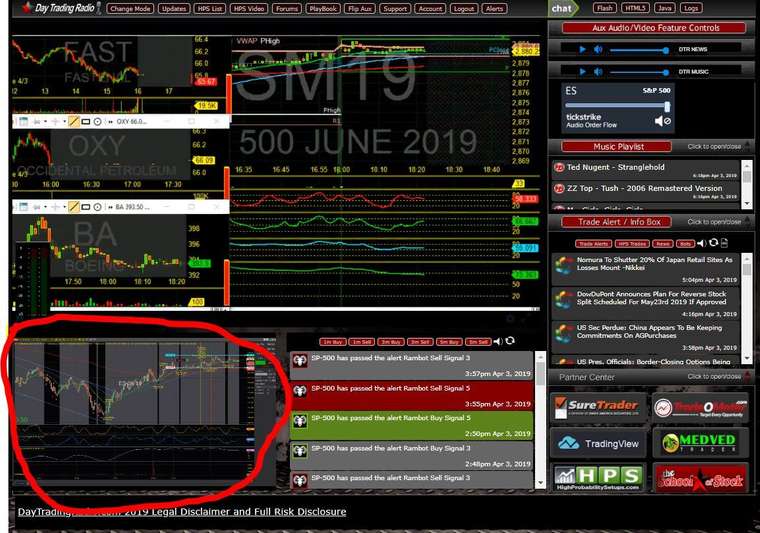Toggle the News filter in Trade Alerts

(x=663, y=244)
